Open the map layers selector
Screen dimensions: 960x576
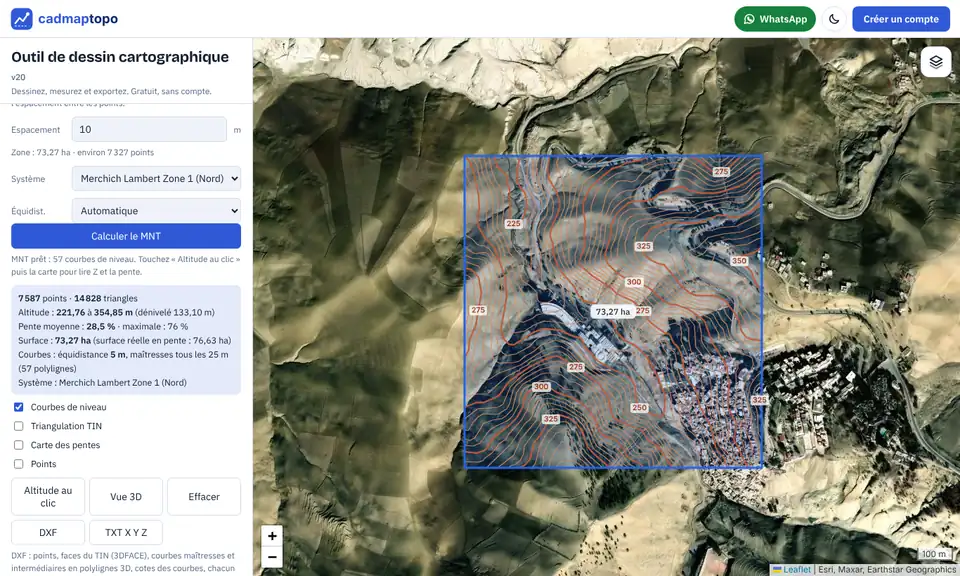point(936,62)
